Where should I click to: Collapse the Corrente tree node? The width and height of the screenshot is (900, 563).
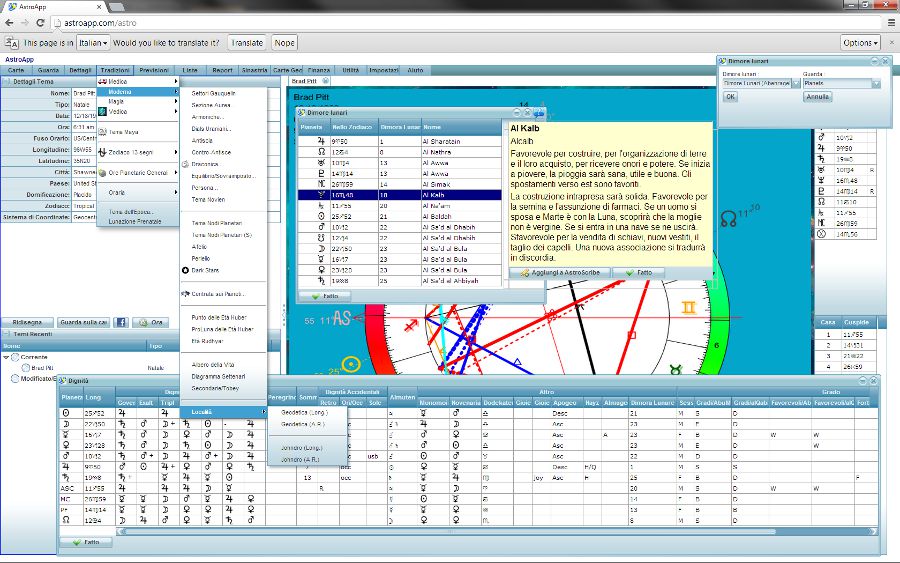click(x=7, y=357)
